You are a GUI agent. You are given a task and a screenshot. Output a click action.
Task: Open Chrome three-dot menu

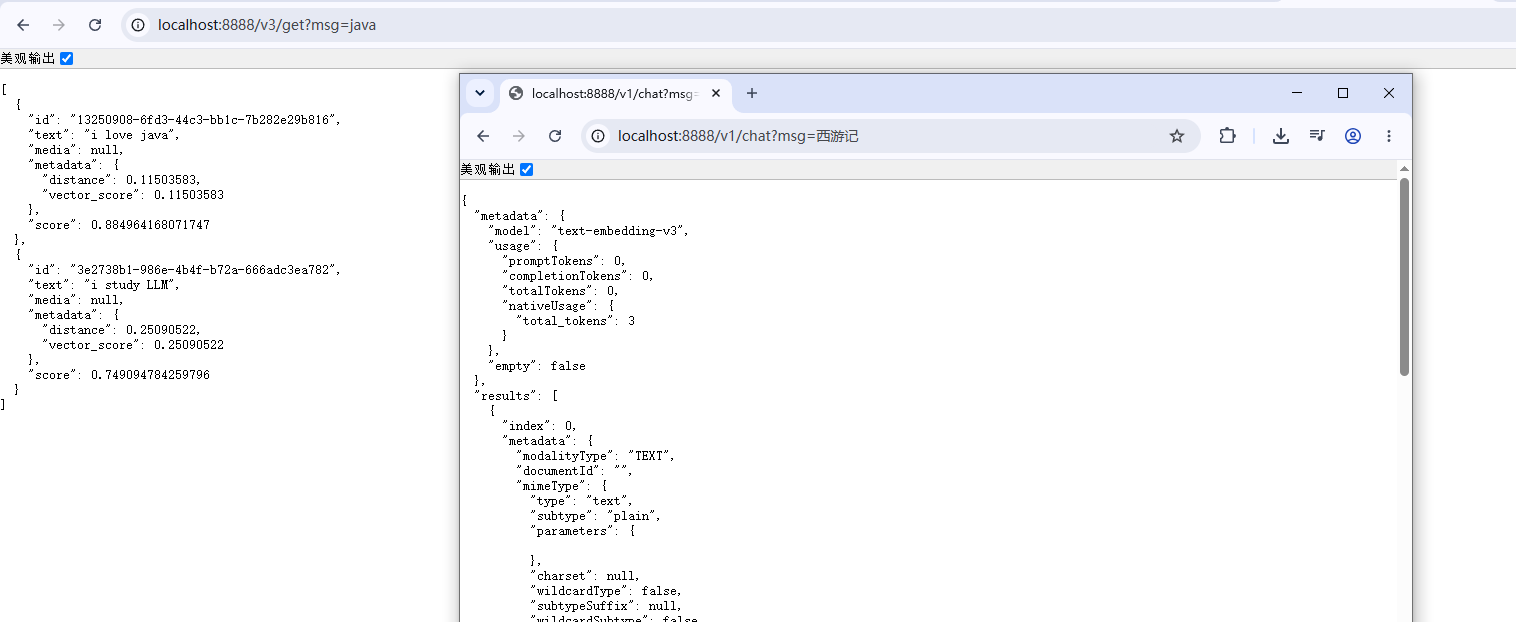pos(1389,136)
